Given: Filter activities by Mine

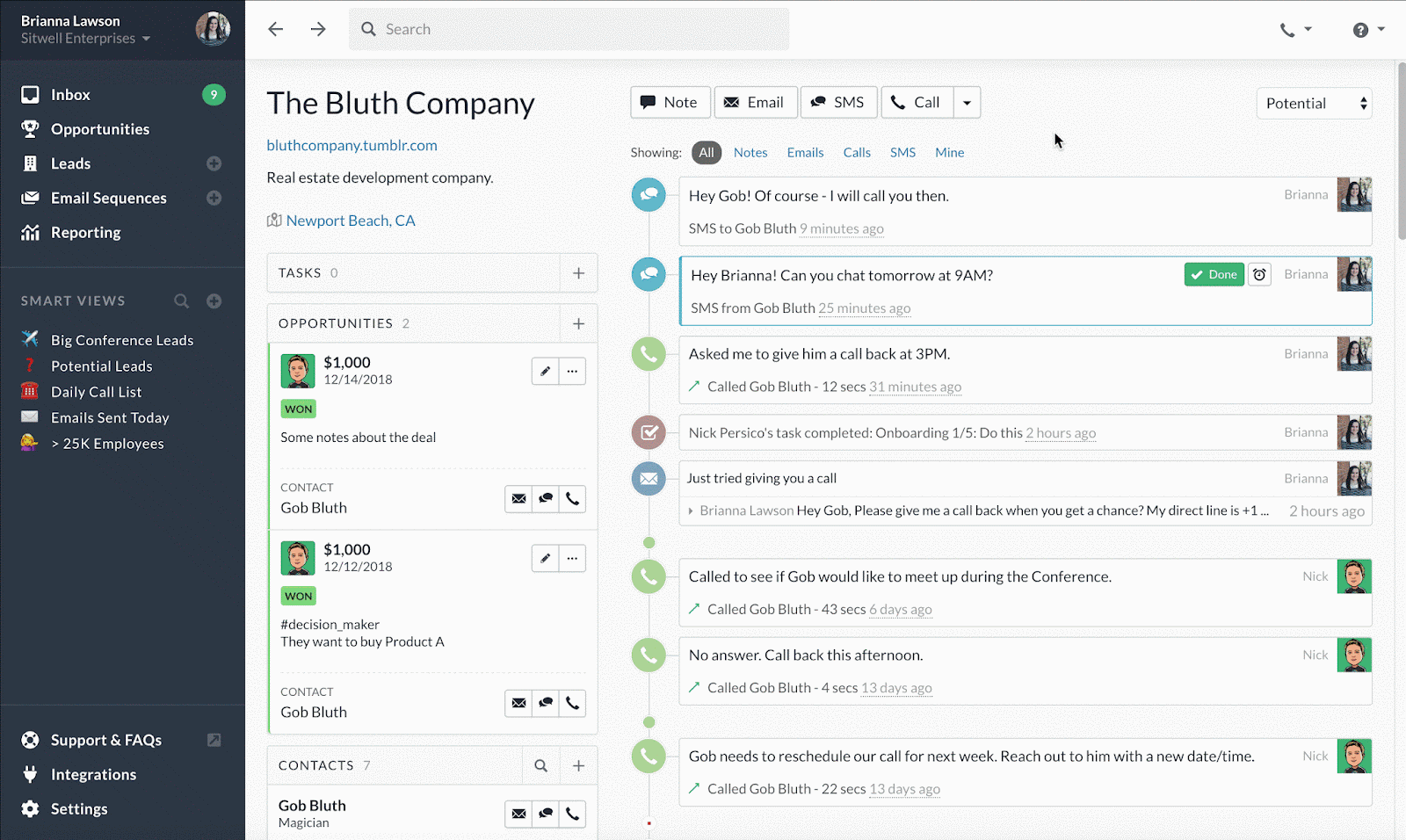Looking at the screenshot, I should 949,153.
